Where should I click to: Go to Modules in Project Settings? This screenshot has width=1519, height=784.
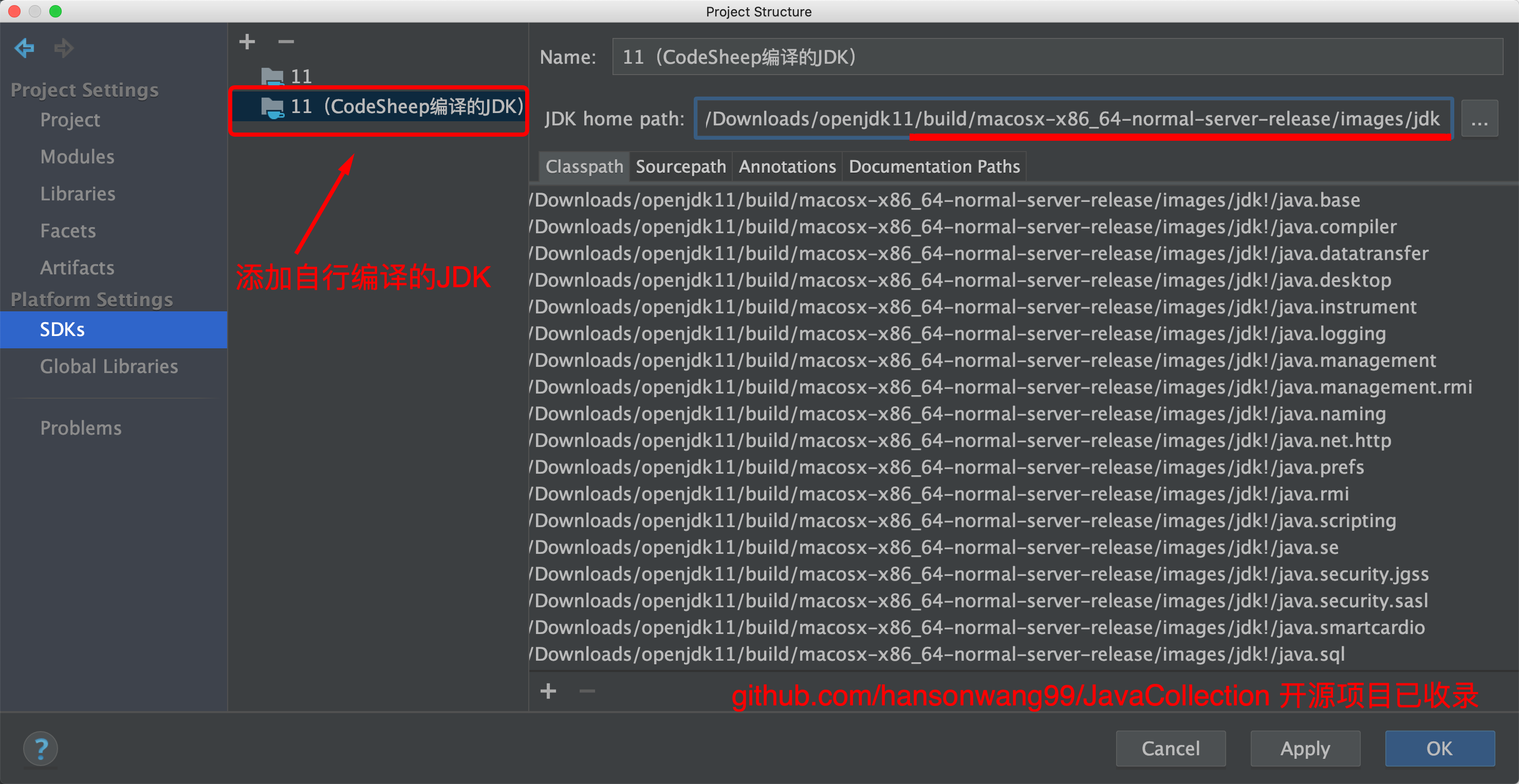77,157
